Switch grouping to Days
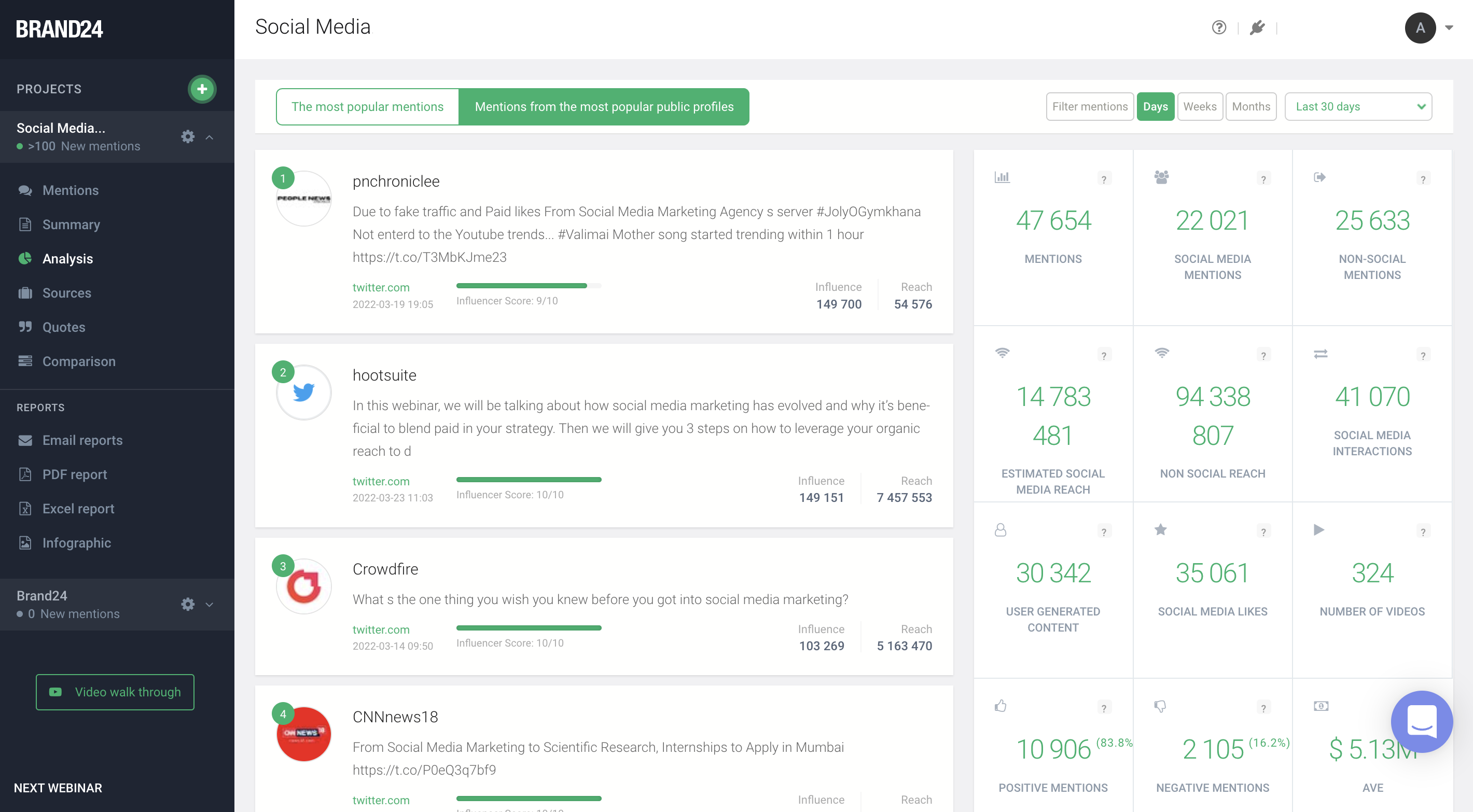 (1155, 106)
